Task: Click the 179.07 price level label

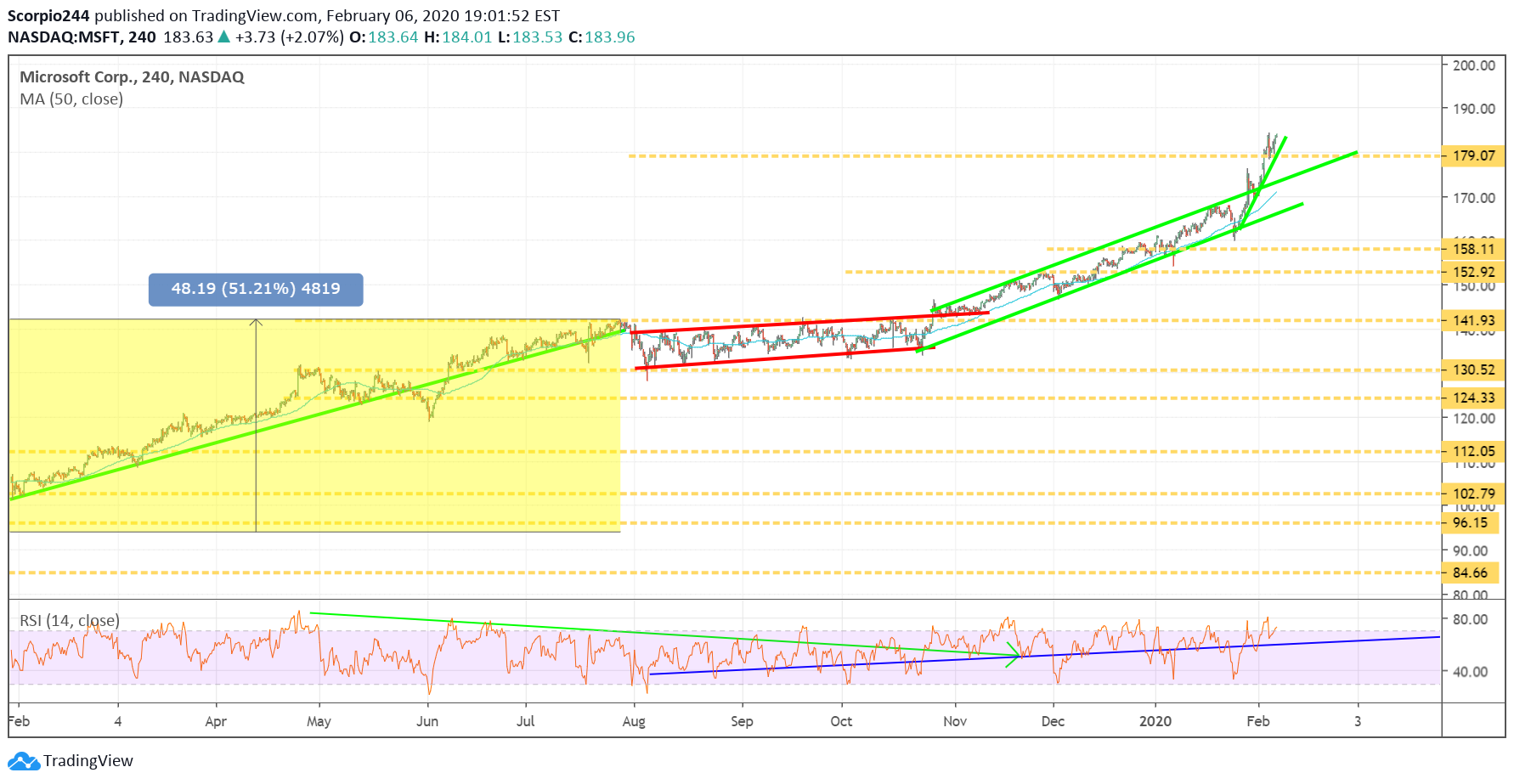Action: point(1474,155)
